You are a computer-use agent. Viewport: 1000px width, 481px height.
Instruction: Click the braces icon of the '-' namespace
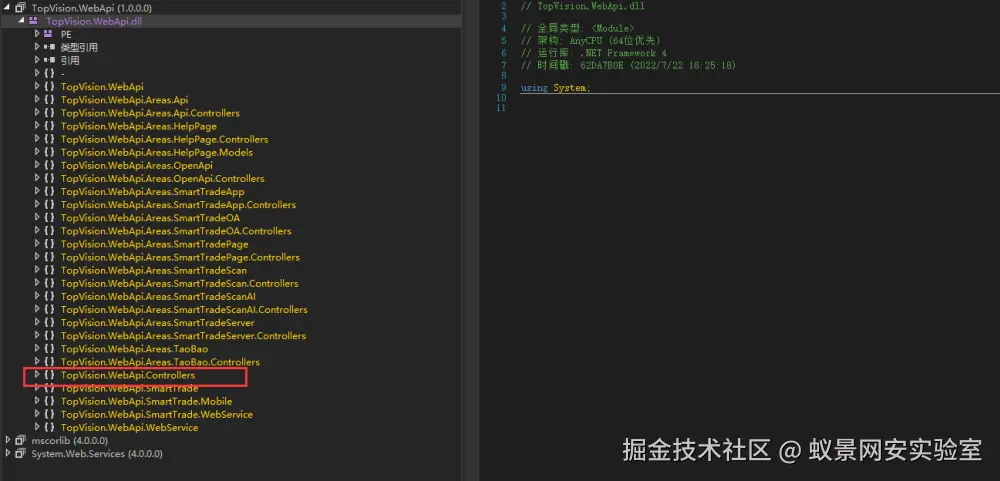click(x=49, y=73)
